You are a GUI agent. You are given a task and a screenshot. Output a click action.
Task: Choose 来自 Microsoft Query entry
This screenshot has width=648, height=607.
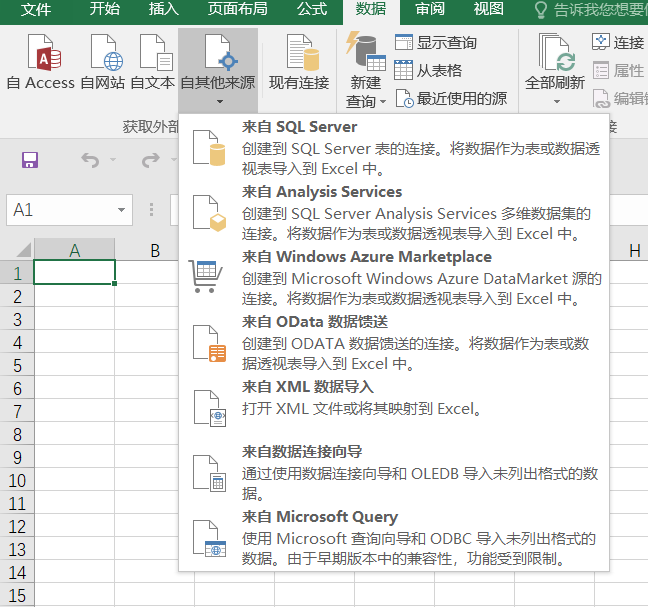click(394, 537)
